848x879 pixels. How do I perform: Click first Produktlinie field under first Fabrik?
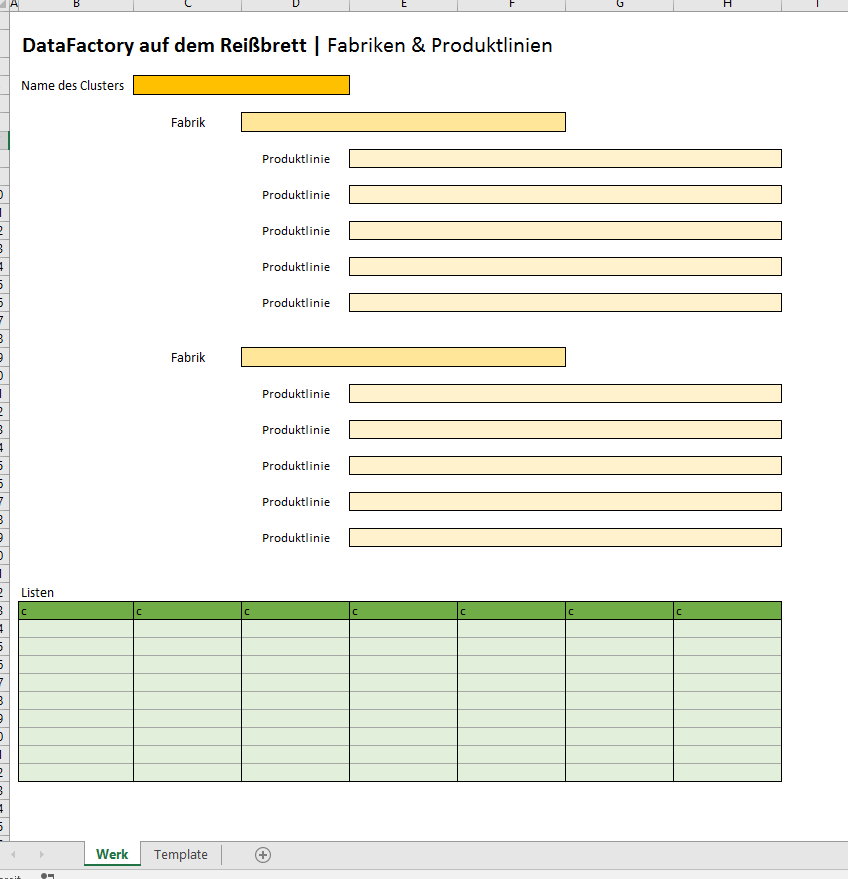click(565, 158)
